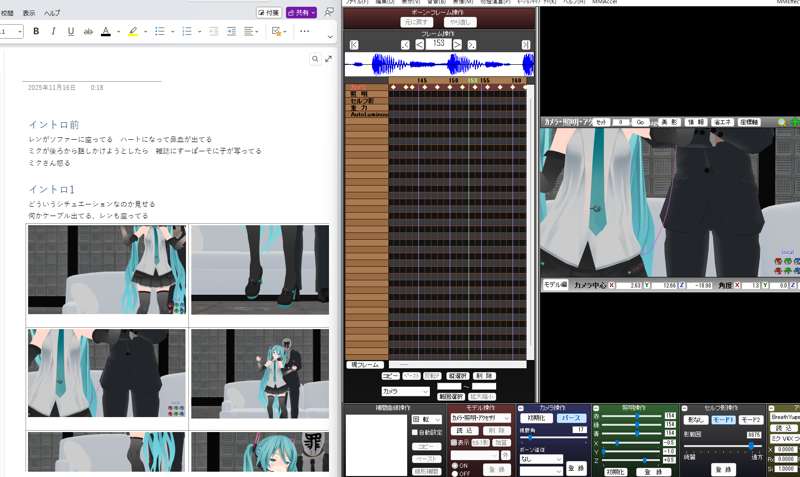Collapse the カメラ操作 panel with its minus icon
This screenshot has height=477, width=800.
pyautogui.click(x=520, y=408)
